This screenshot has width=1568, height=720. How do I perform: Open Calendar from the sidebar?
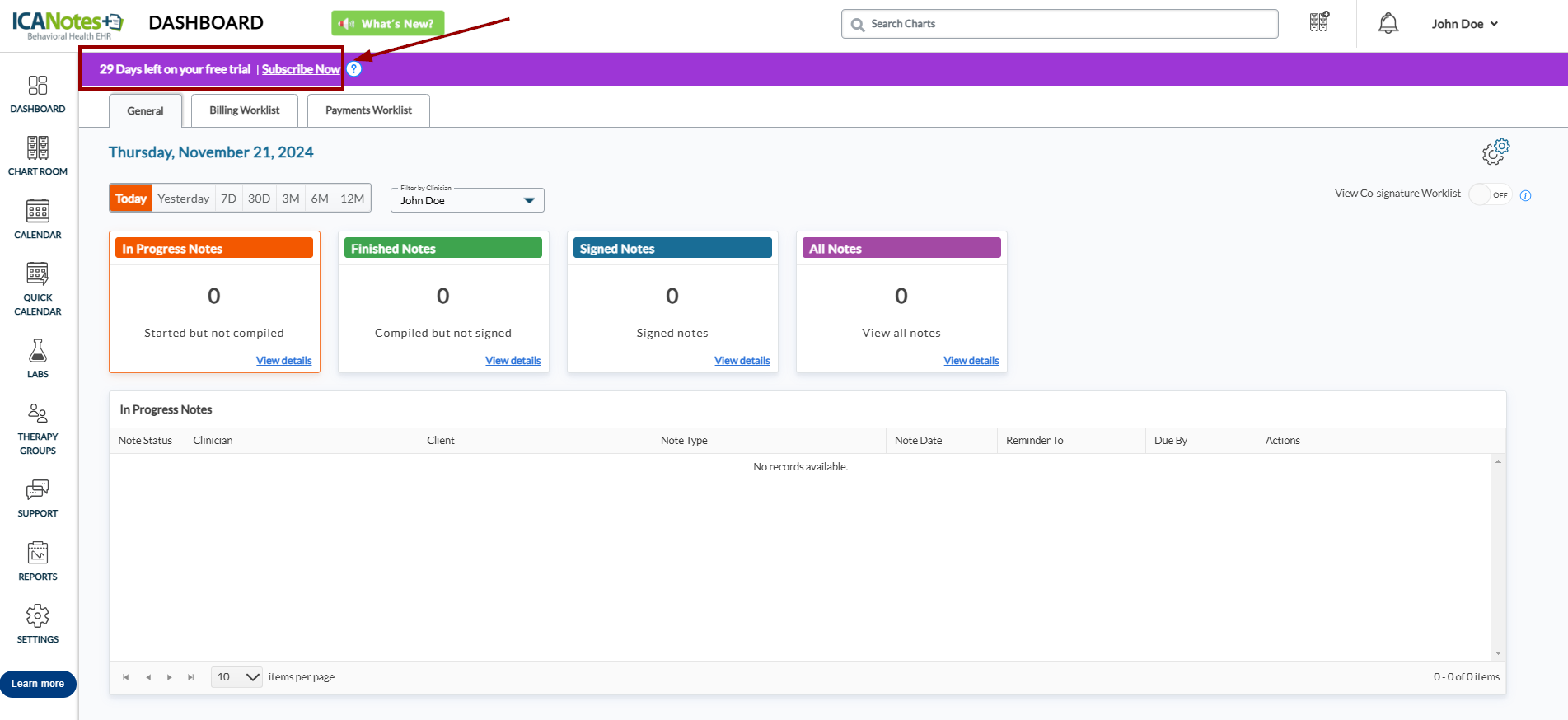38,212
